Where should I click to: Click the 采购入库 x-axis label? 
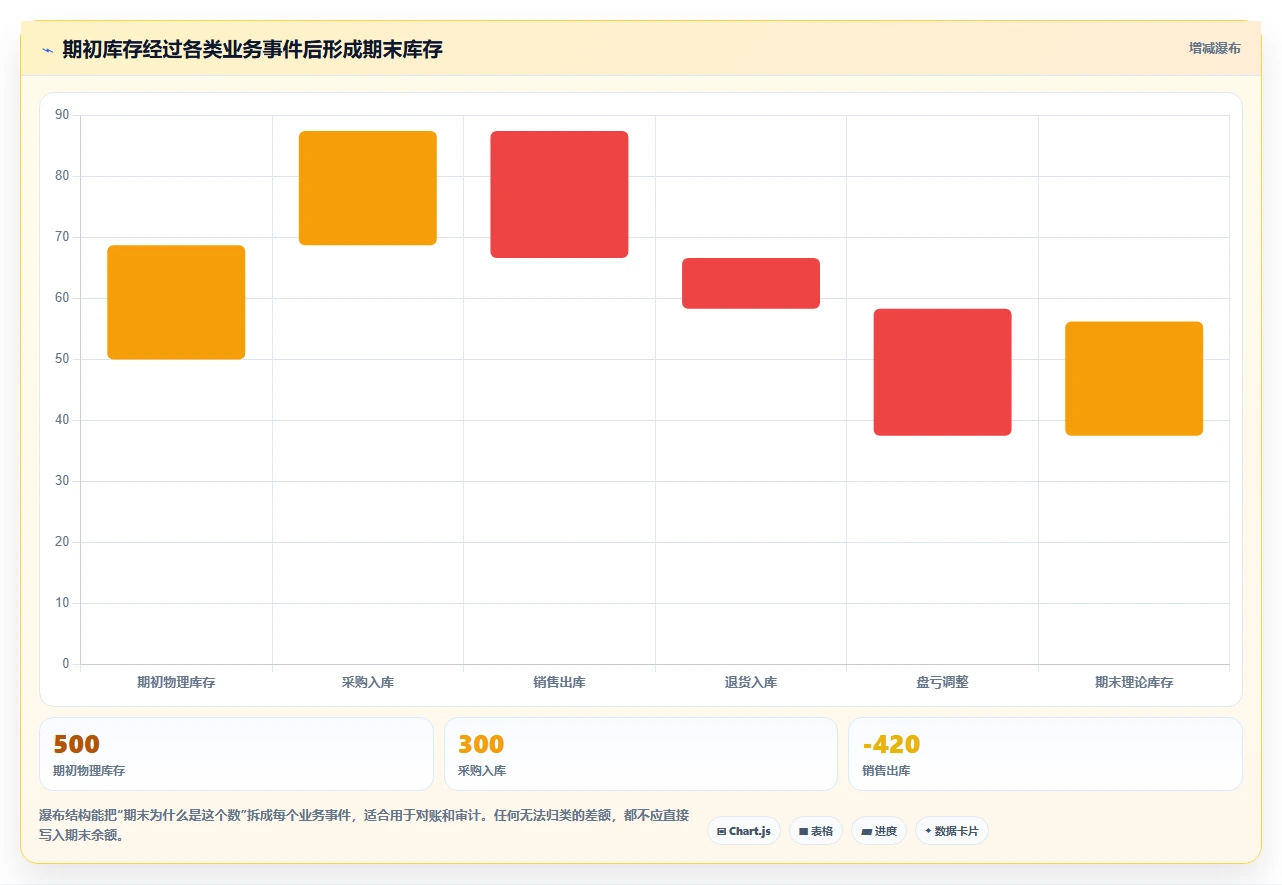pyautogui.click(x=368, y=683)
